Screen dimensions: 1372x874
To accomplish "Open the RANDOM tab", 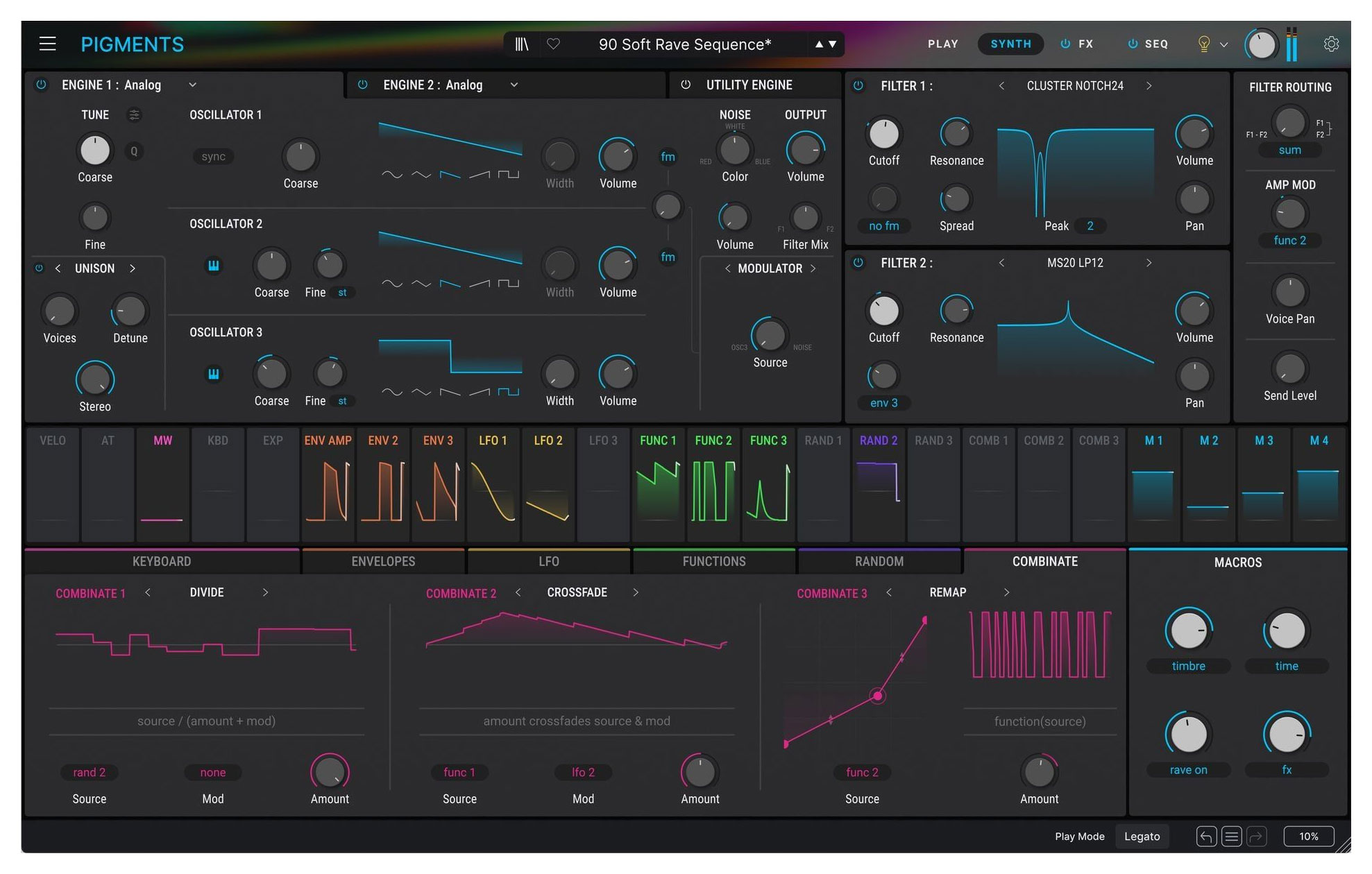I will click(879, 561).
